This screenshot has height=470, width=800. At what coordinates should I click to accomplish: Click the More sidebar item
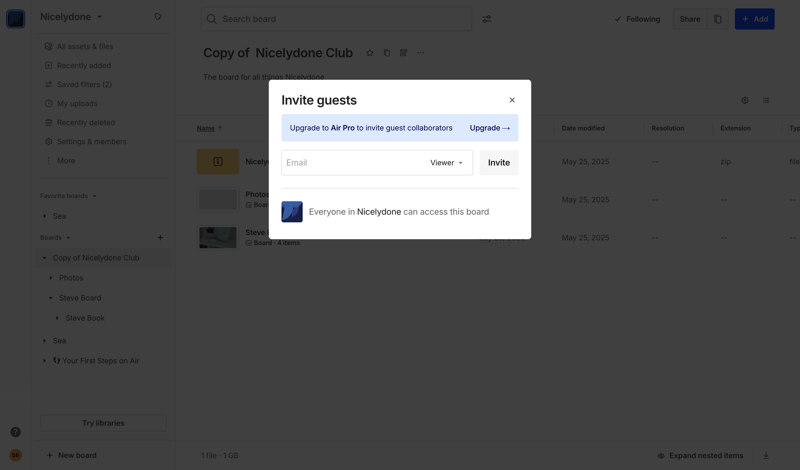(x=104, y=161)
